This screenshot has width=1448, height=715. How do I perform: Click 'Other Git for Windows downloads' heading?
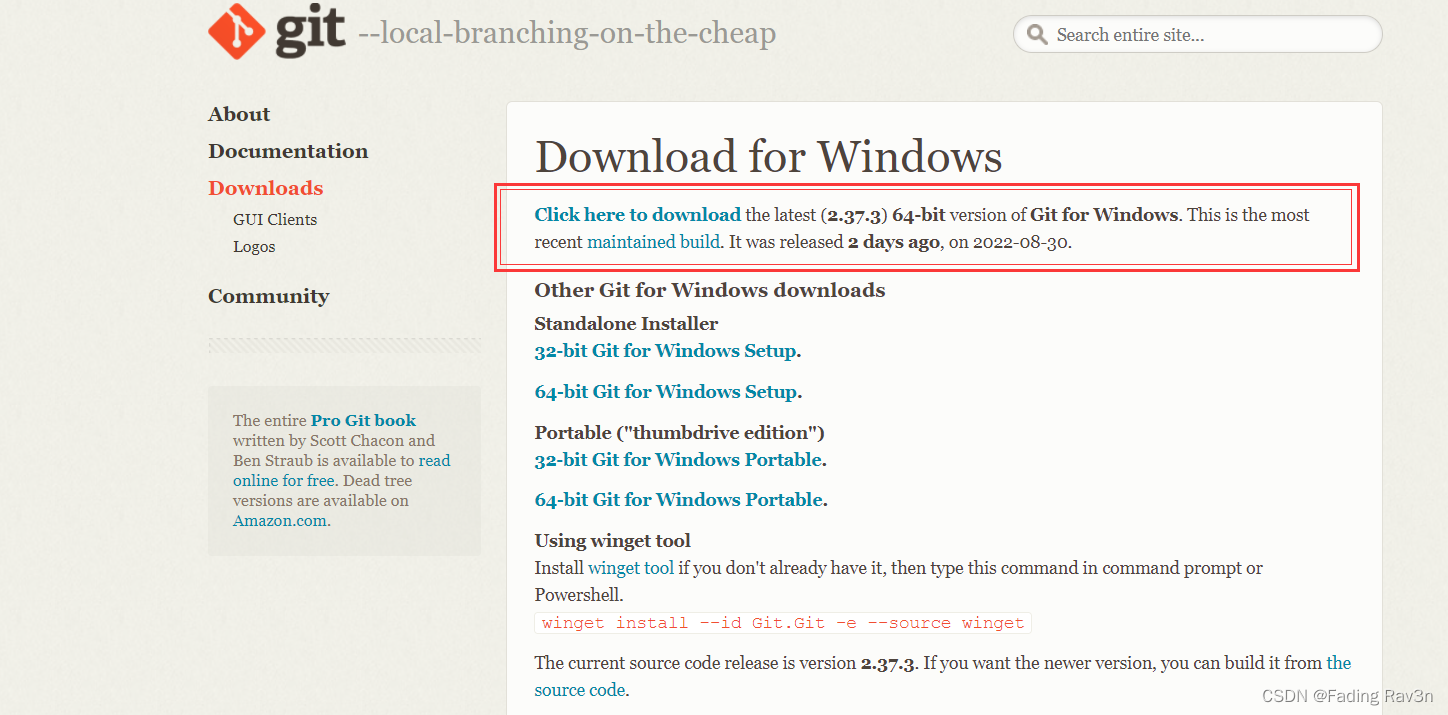[x=710, y=290]
